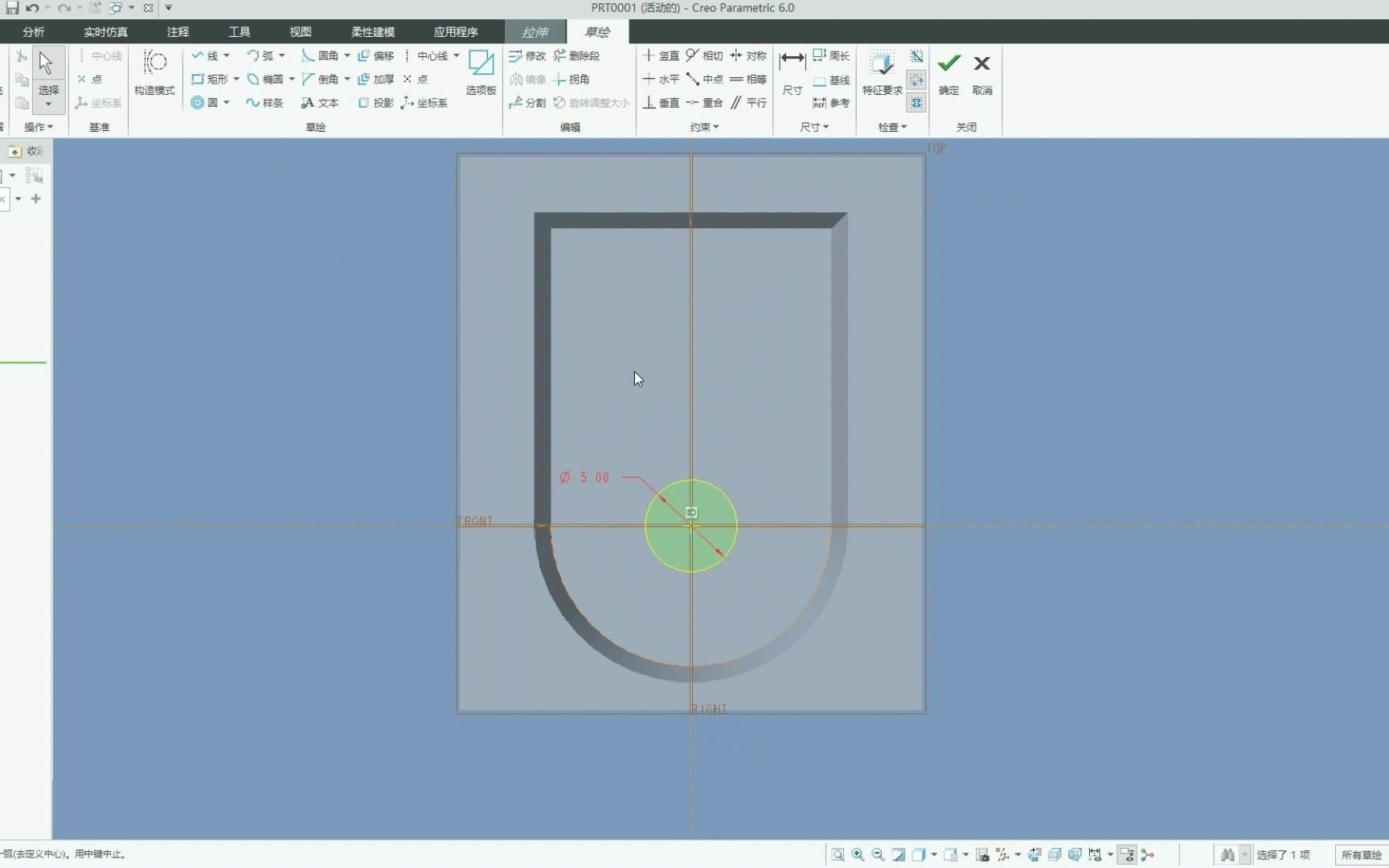Expand the 矩形 rectangle dropdown arrow
Viewport: 1389px width, 868px height.
pyautogui.click(x=236, y=80)
